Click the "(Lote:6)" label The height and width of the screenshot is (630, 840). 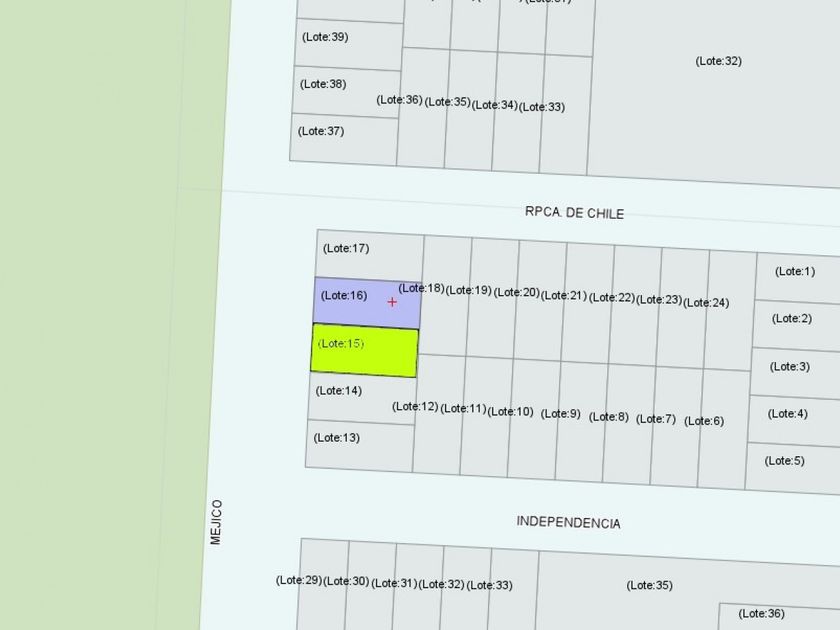point(704,421)
